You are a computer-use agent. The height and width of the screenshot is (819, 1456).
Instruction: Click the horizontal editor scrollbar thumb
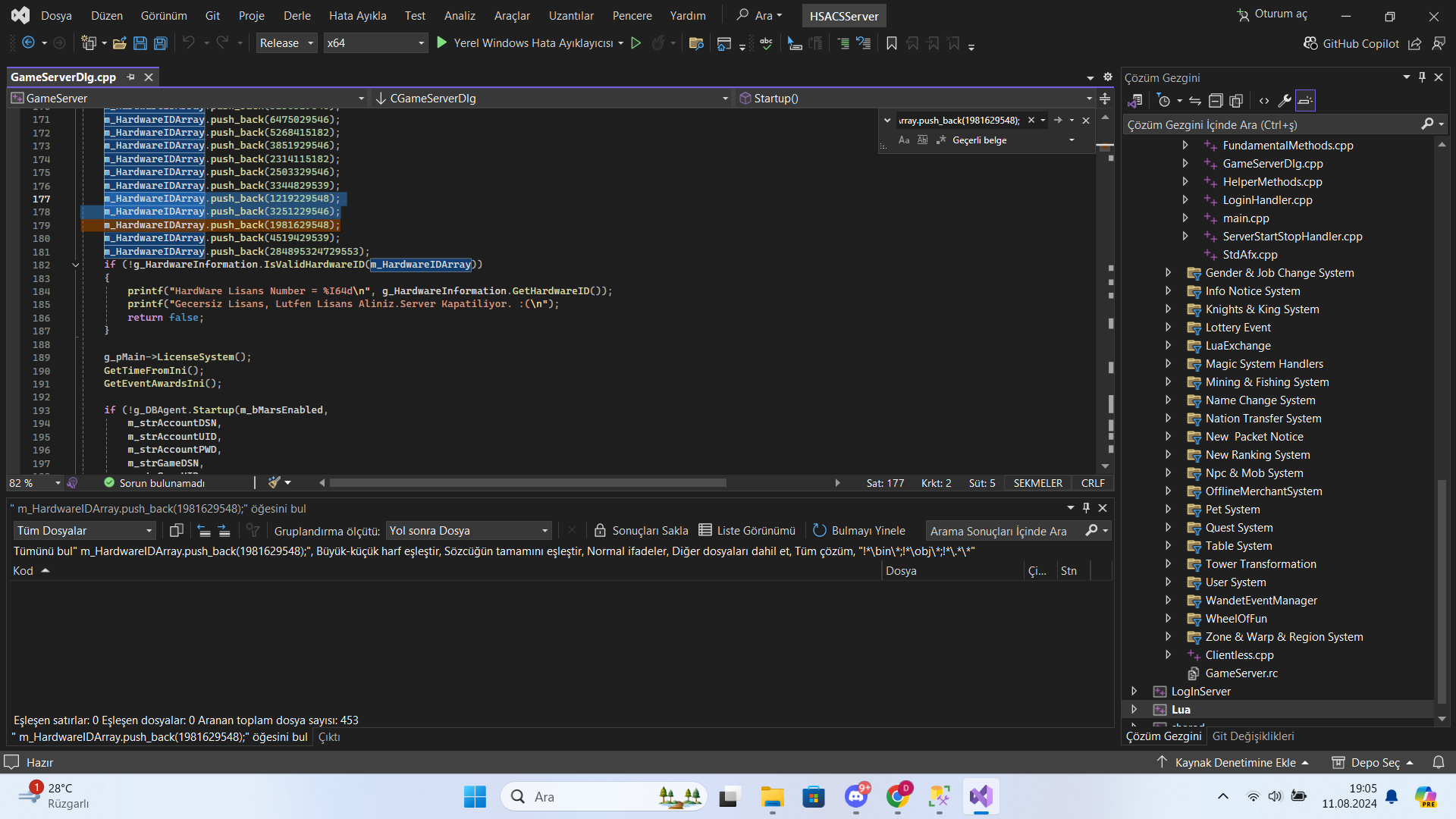[528, 483]
